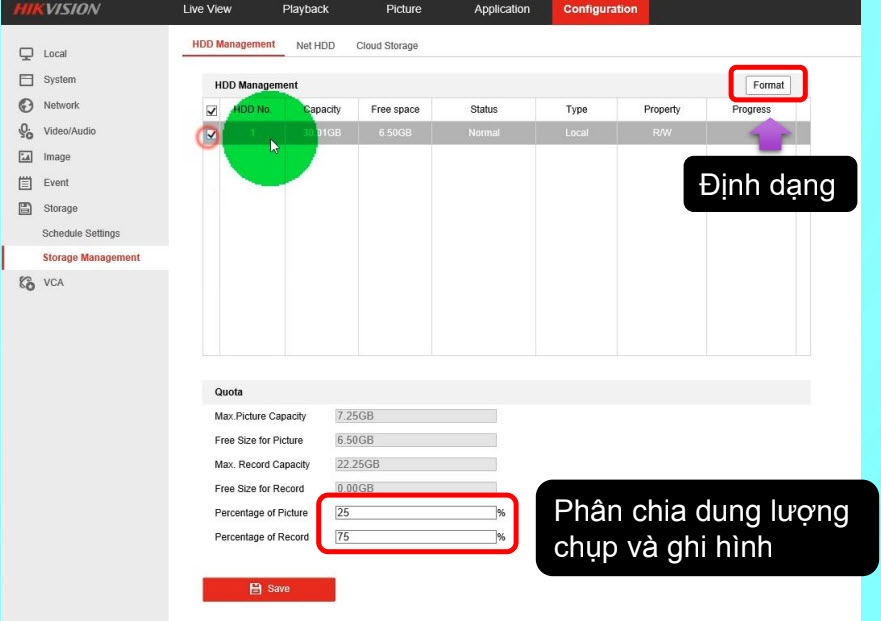Open the Schedule Settings submenu item
Image resolution: width=881 pixels, height=621 pixels.
pos(81,234)
